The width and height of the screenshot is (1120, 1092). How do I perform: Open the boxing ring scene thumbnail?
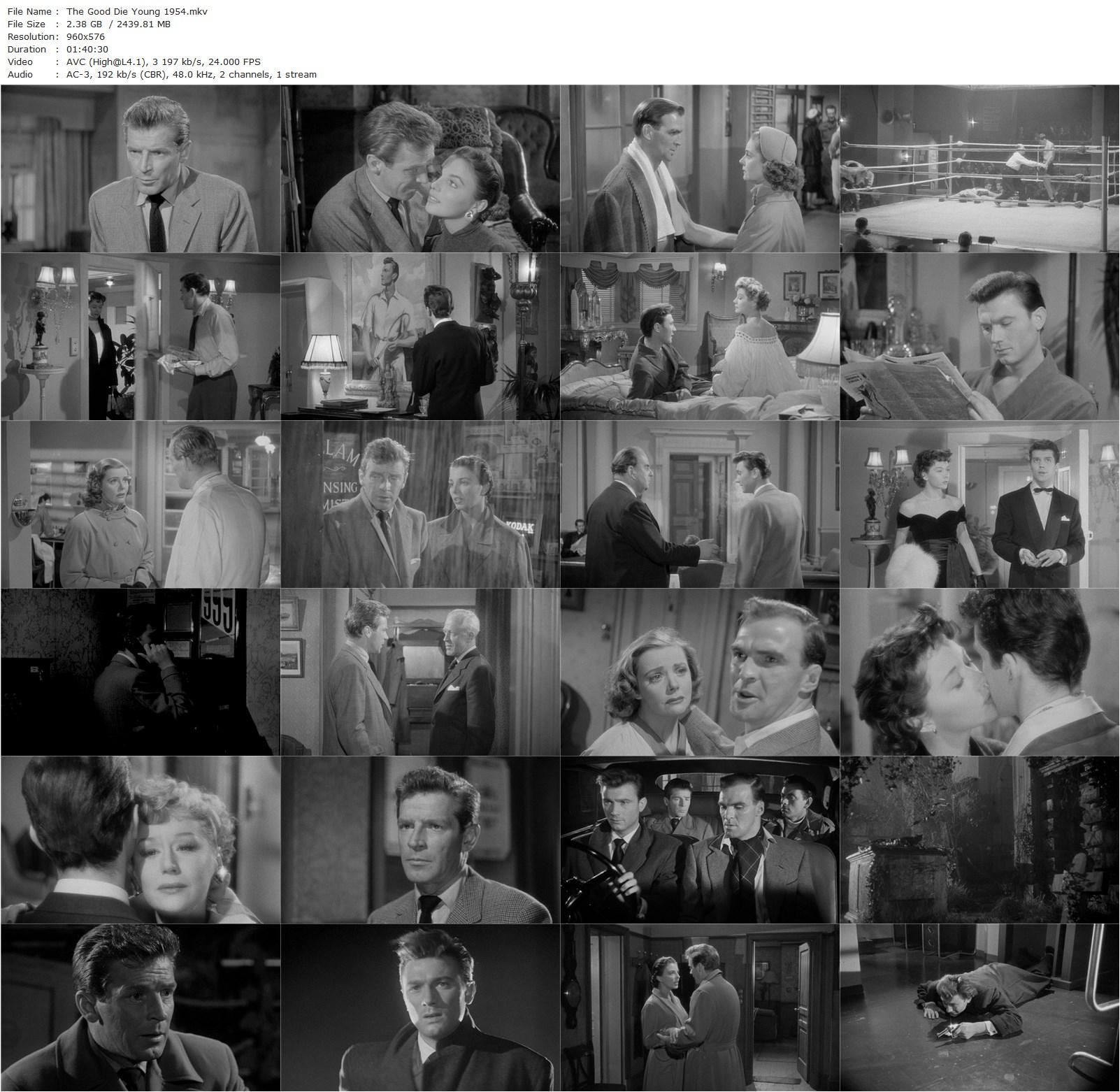tap(979, 171)
